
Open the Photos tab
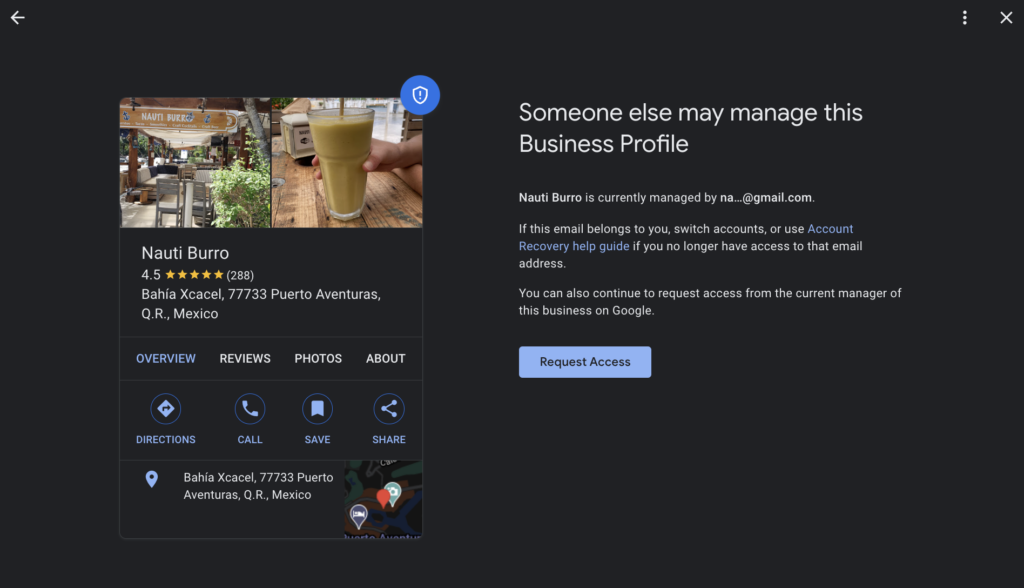[318, 359]
